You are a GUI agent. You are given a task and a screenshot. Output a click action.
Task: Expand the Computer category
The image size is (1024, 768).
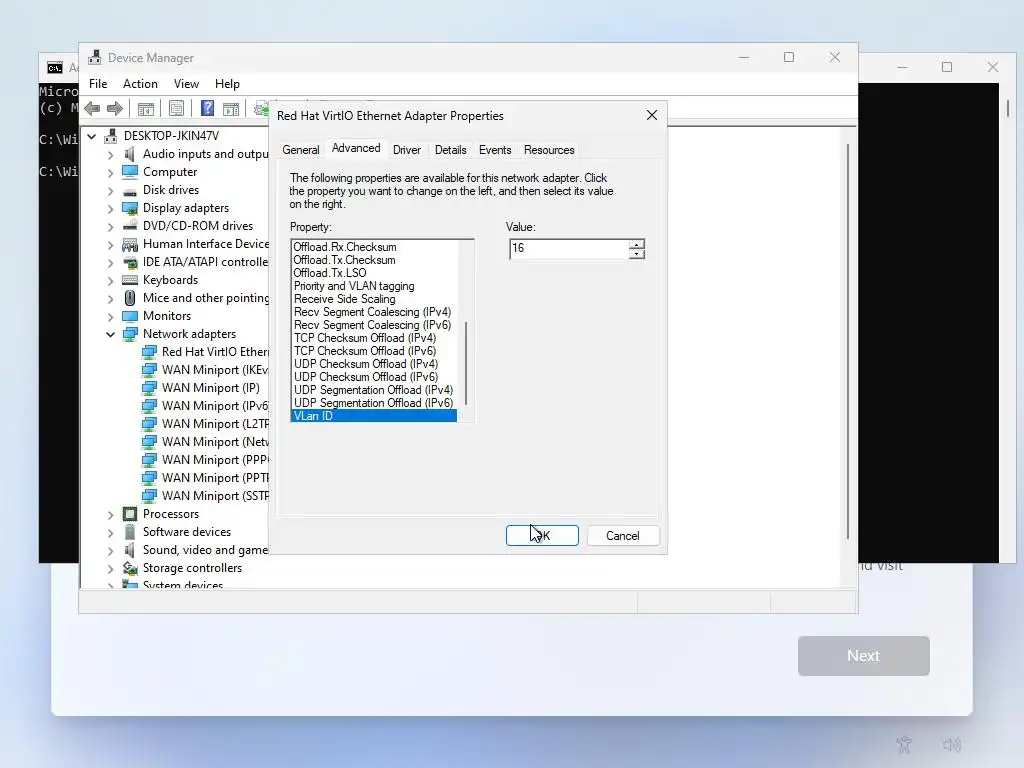[x=110, y=172]
